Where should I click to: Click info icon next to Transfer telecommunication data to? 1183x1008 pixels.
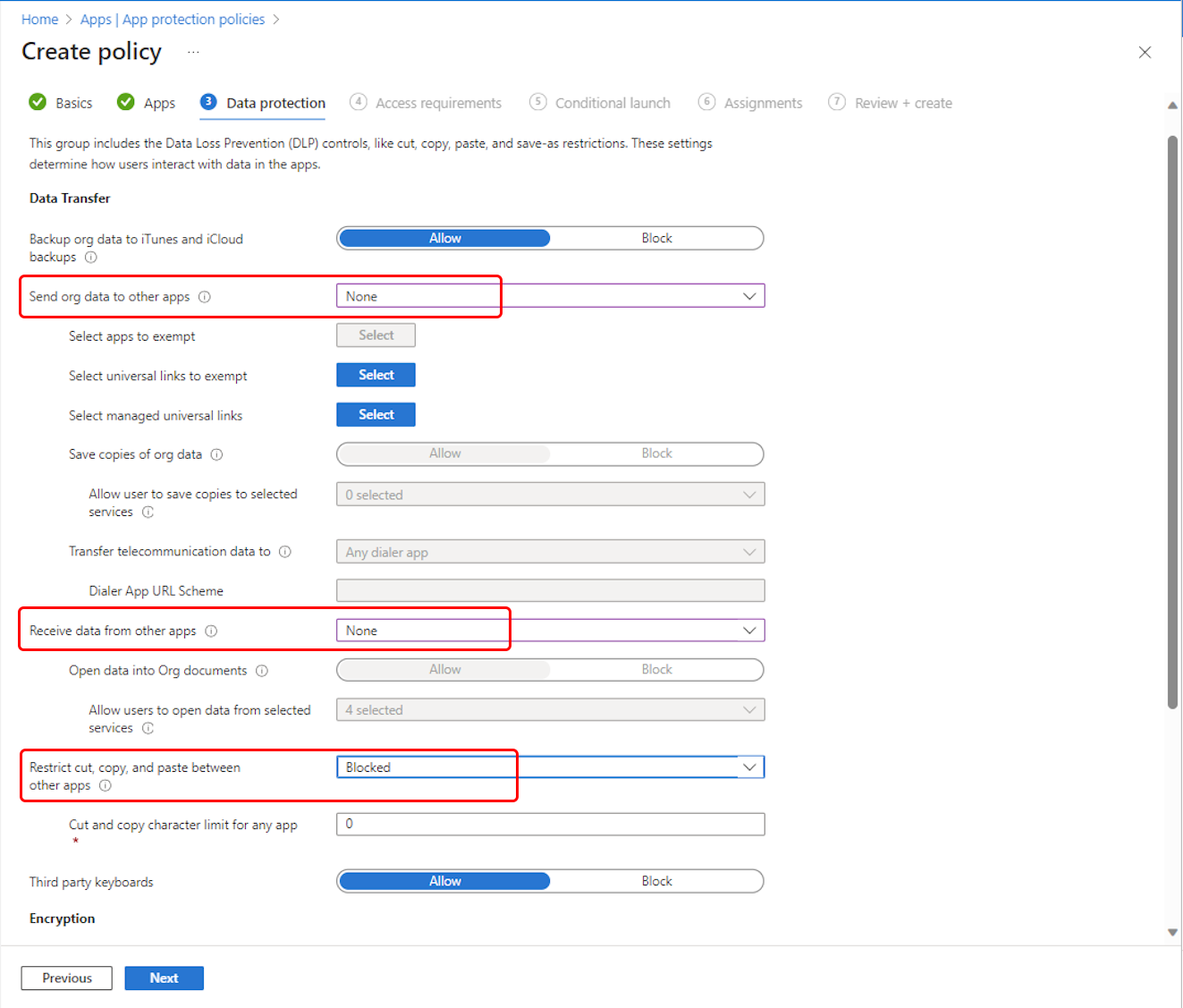[284, 552]
